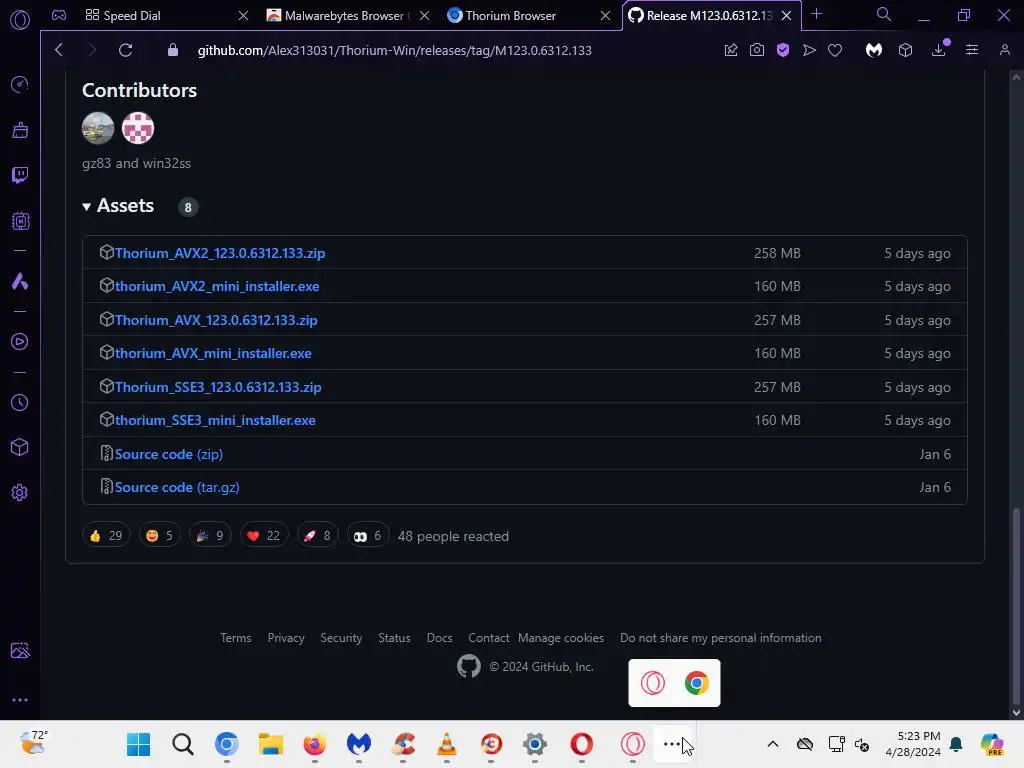
Task: Download Source code (zip)
Action: click(168, 455)
